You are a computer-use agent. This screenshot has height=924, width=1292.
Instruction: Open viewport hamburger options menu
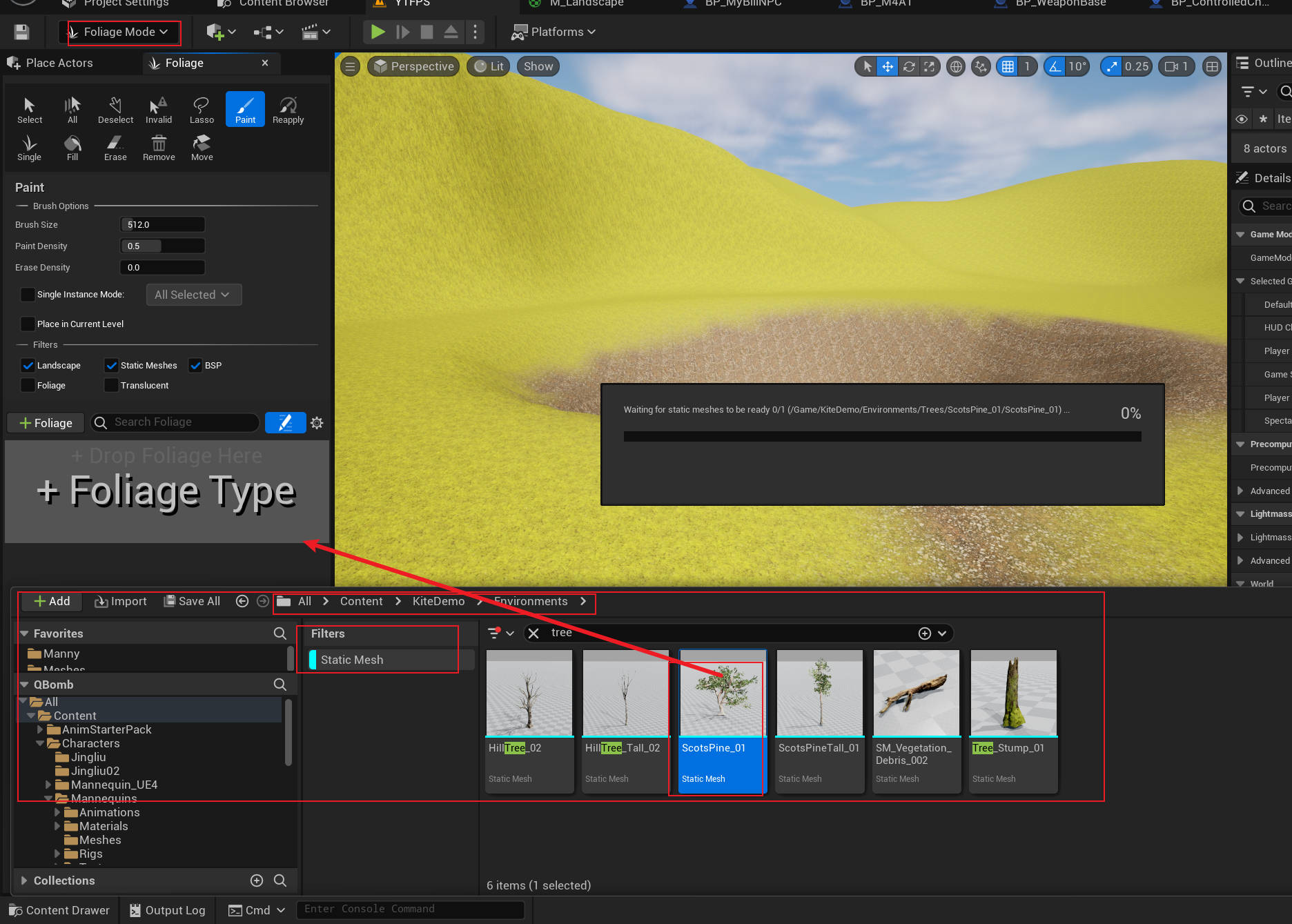350,66
